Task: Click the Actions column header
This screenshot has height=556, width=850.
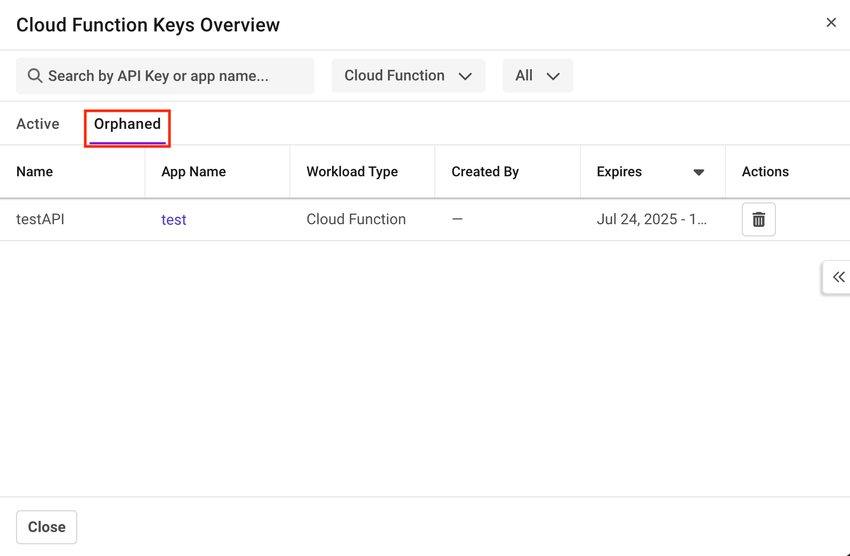Action: click(765, 172)
